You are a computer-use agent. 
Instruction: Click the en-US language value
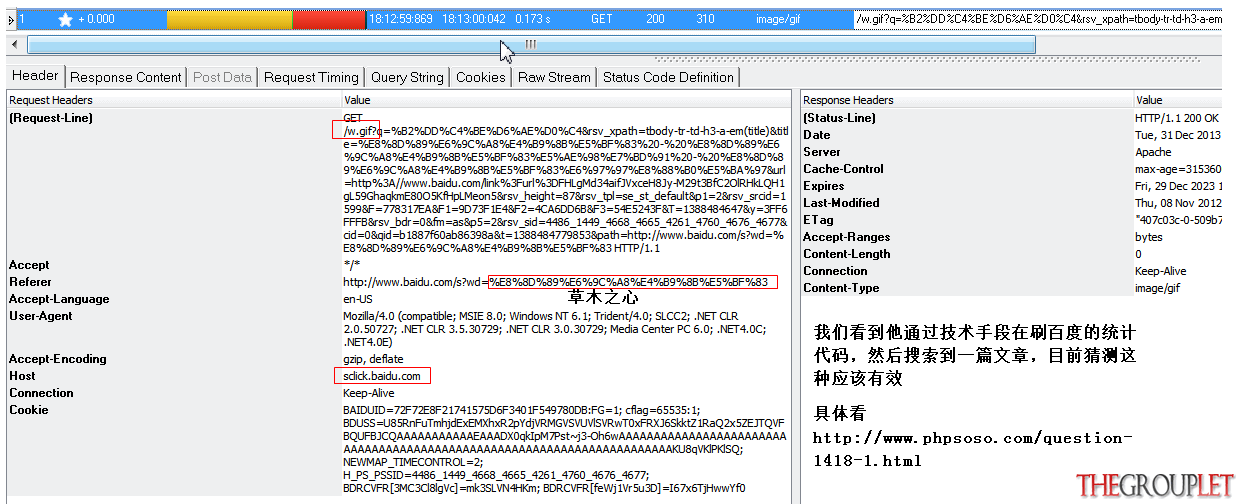(x=358, y=299)
